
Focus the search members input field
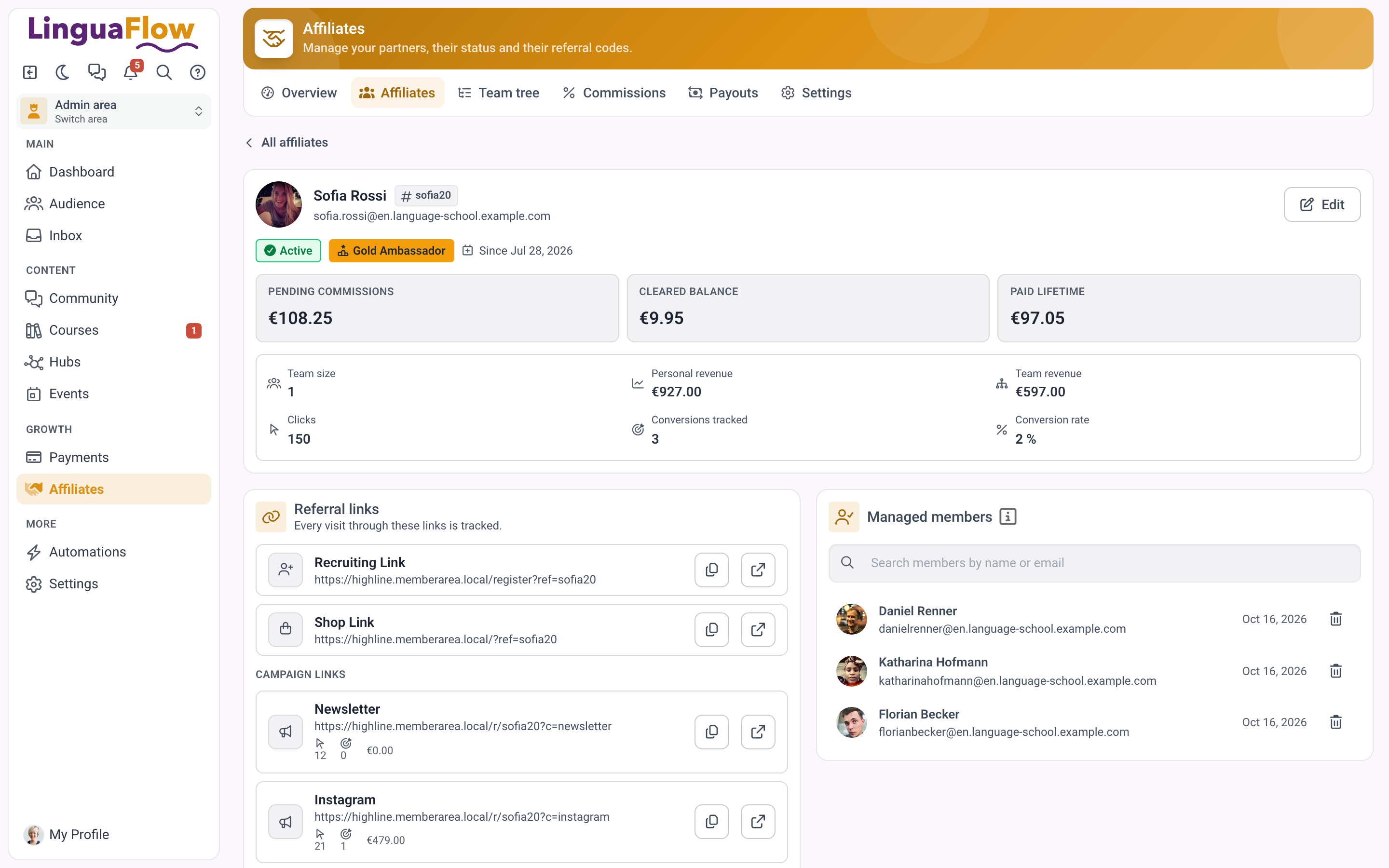[1094, 563]
